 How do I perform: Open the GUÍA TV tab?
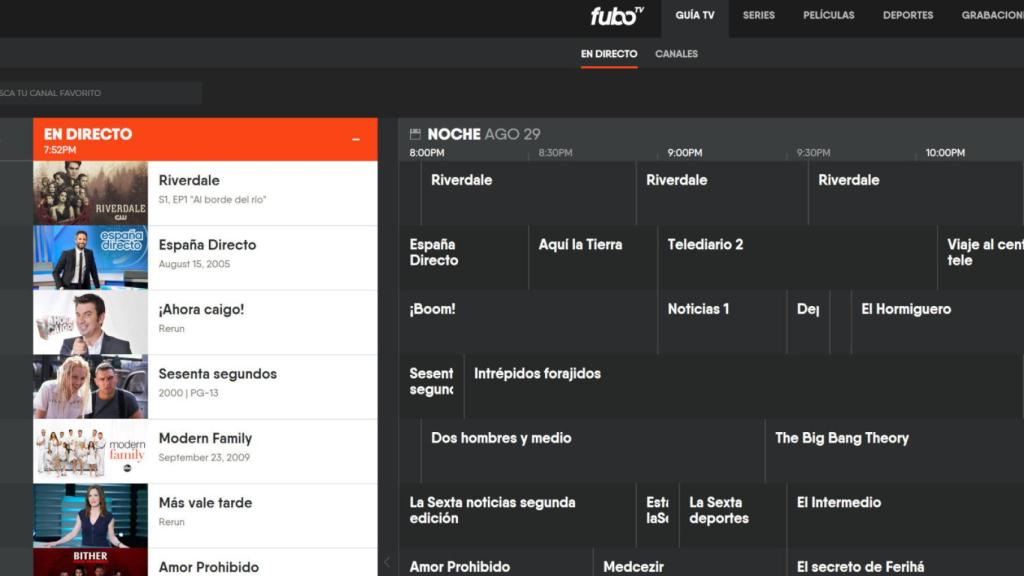(694, 15)
